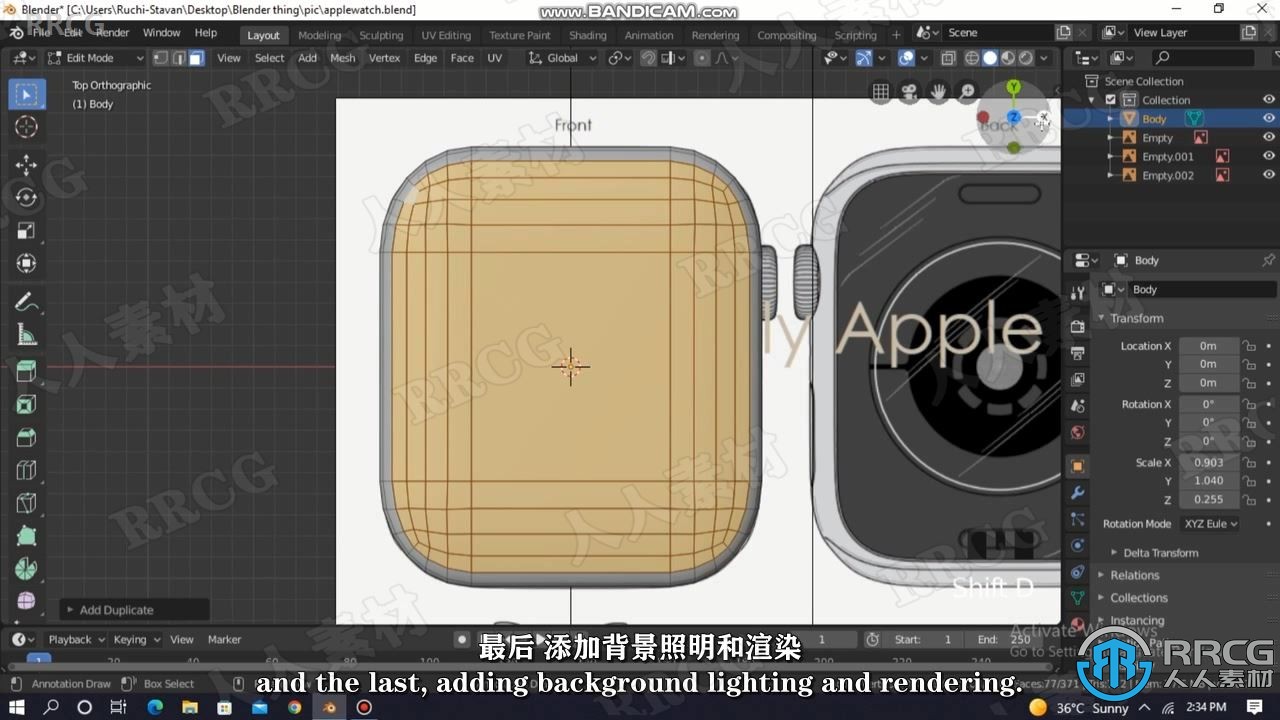The image size is (1280, 720).
Task: Switch to the Modeling workspace tab
Action: (319, 35)
